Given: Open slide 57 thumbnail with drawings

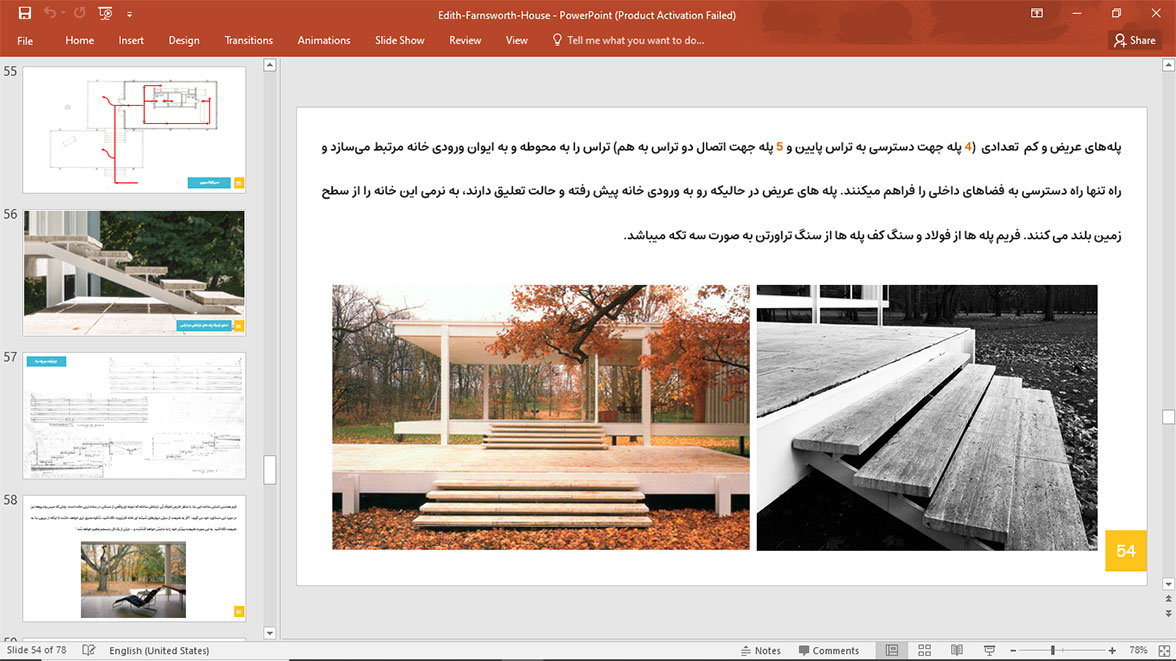Looking at the screenshot, I should point(134,416).
